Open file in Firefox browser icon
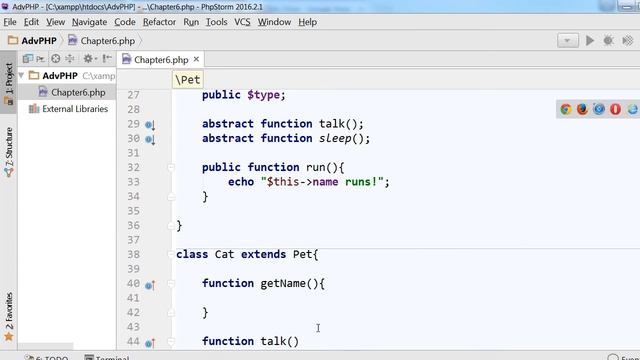Viewport: 640px width, 360px height. (x=582, y=109)
